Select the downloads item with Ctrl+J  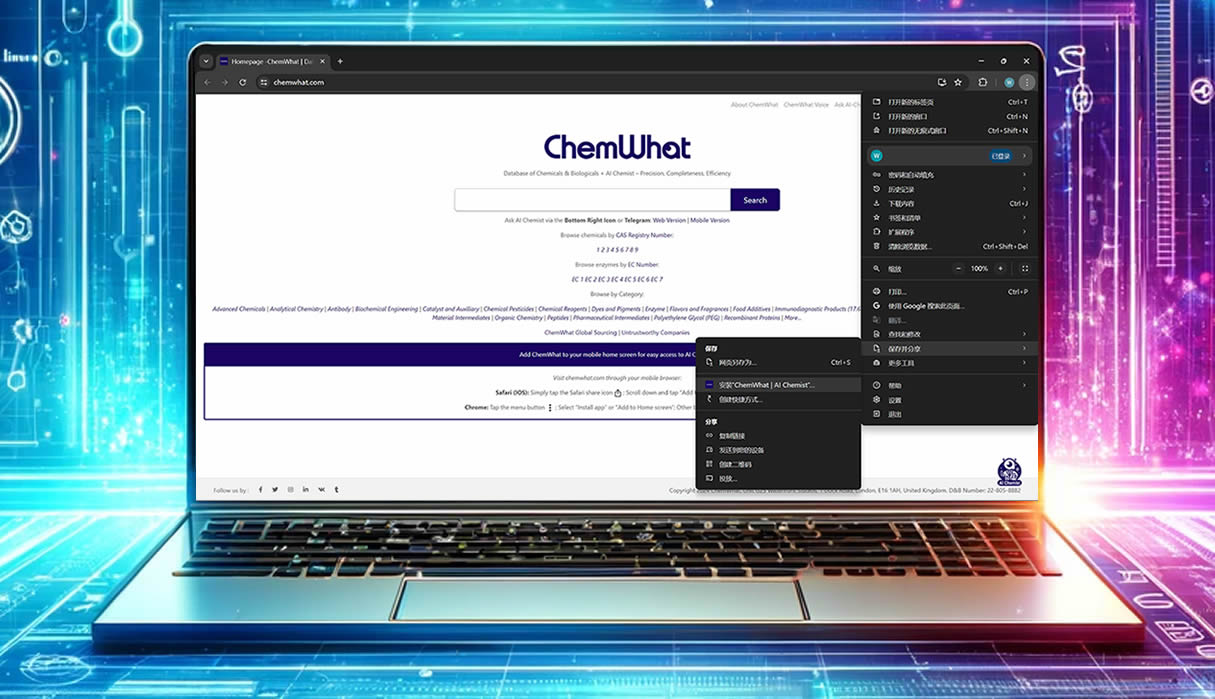pos(950,203)
